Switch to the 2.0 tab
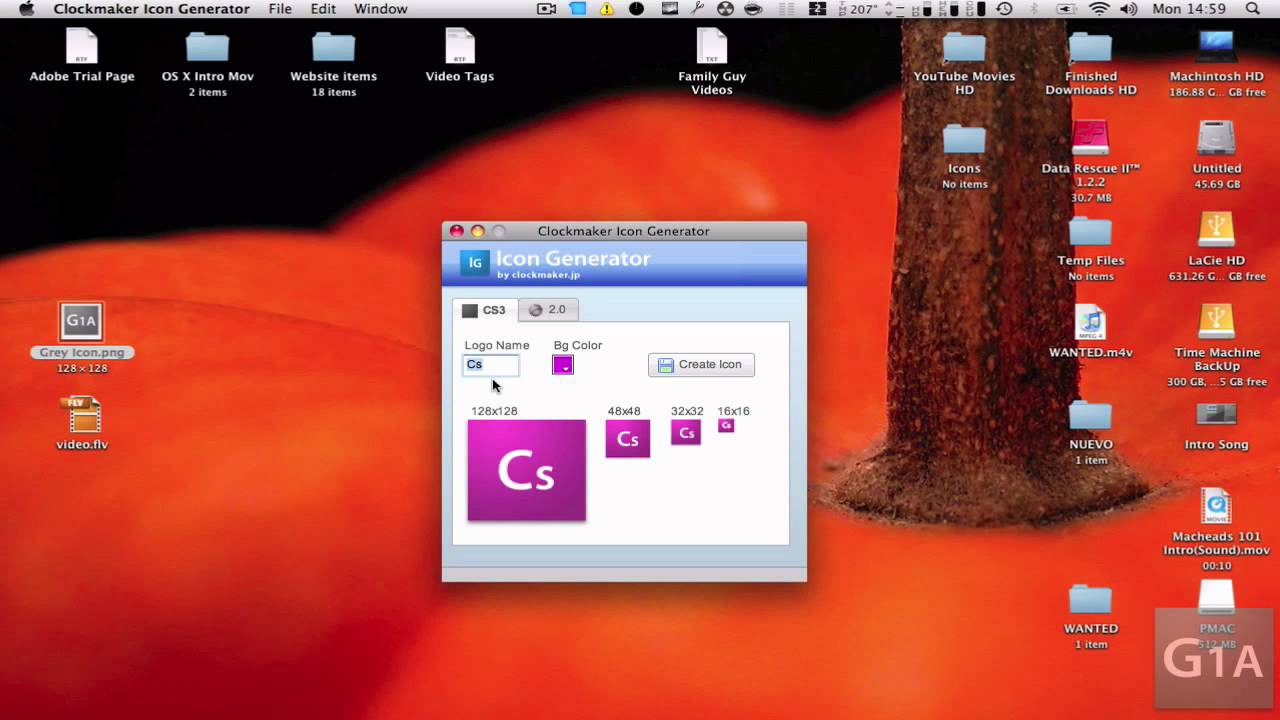 pyautogui.click(x=548, y=310)
